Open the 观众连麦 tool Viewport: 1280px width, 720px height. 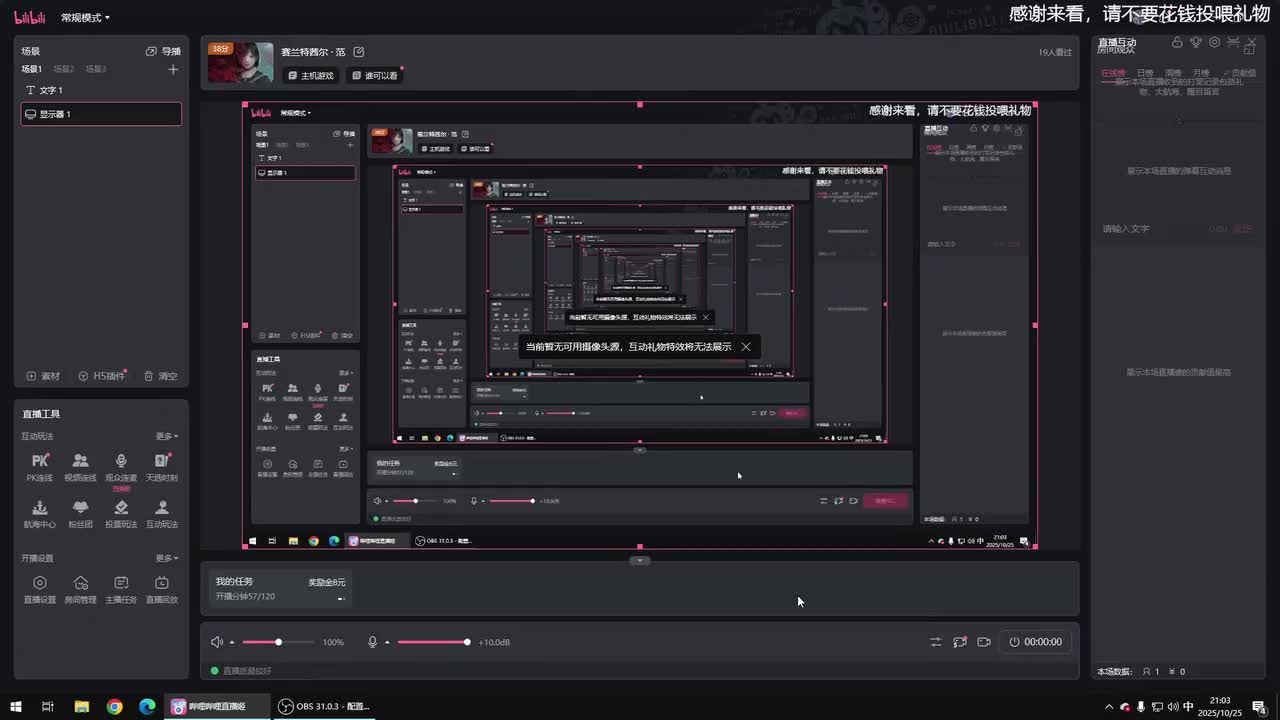pos(121,467)
